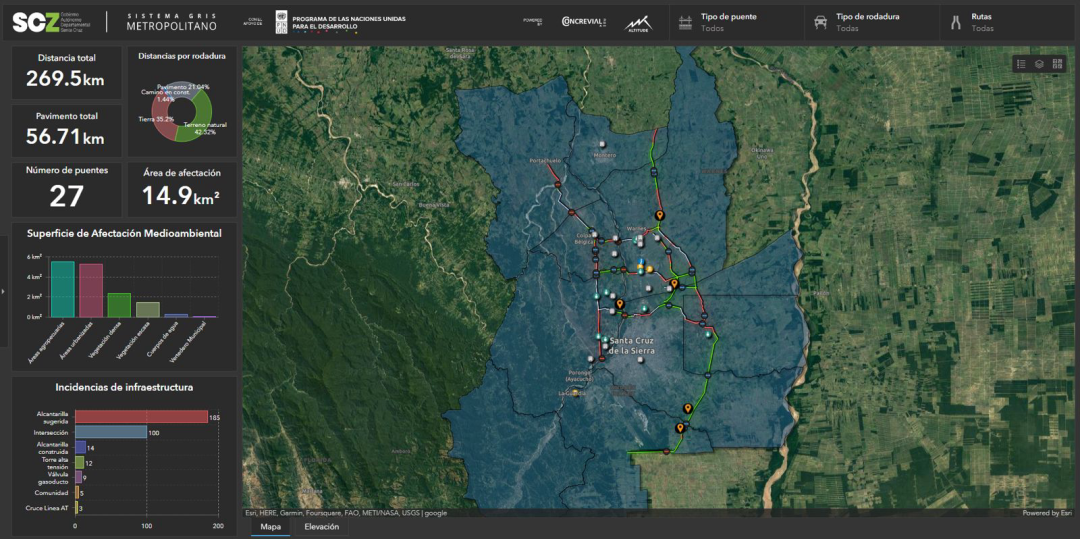The width and height of the screenshot is (1080, 539).
Task: Select the orange pin north of Warnes
Action: click(x=660, y=215)
